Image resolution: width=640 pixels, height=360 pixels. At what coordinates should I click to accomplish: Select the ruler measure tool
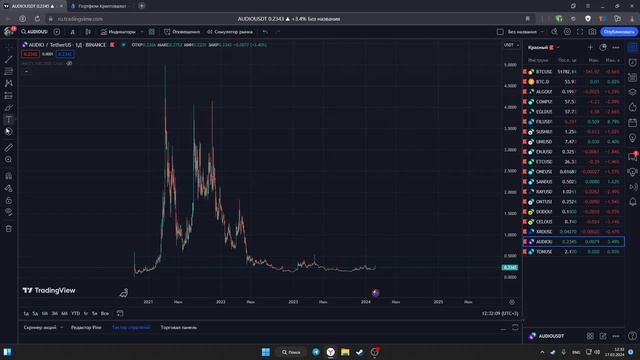point(9,148)
